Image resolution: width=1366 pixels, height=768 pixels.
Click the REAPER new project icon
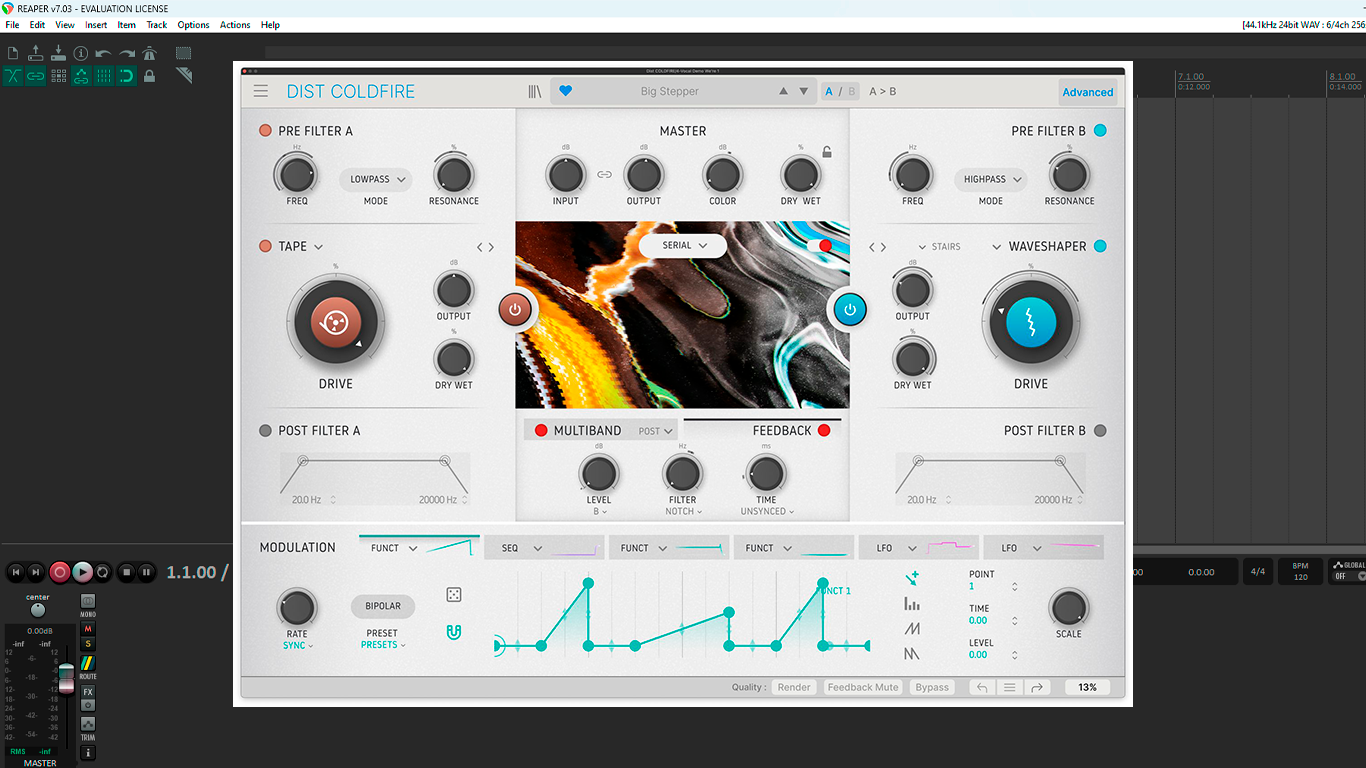[13, 53]
